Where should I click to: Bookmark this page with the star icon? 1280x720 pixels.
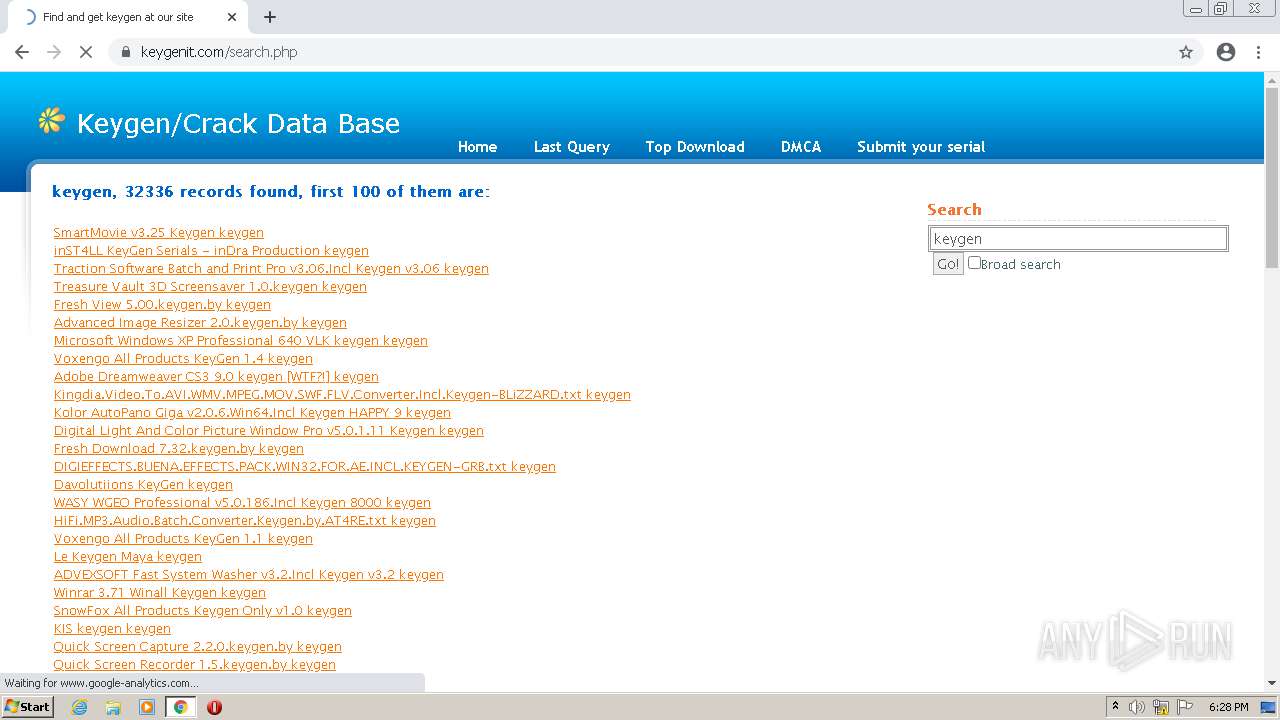tap(1186, 52)
